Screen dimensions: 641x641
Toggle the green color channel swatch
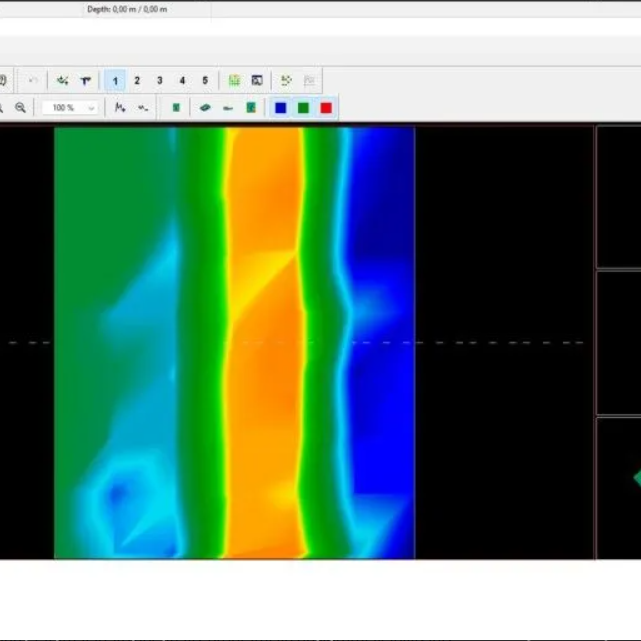303,108
